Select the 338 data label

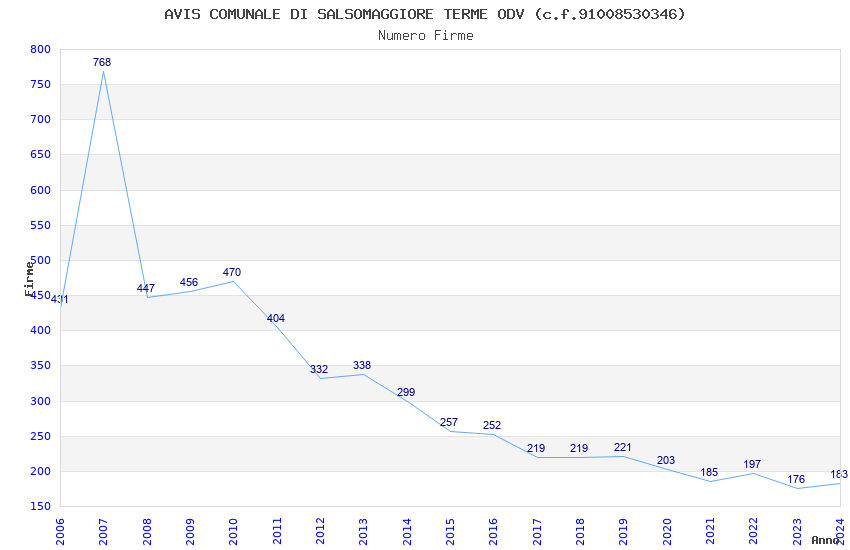click(x=362, y=366)
